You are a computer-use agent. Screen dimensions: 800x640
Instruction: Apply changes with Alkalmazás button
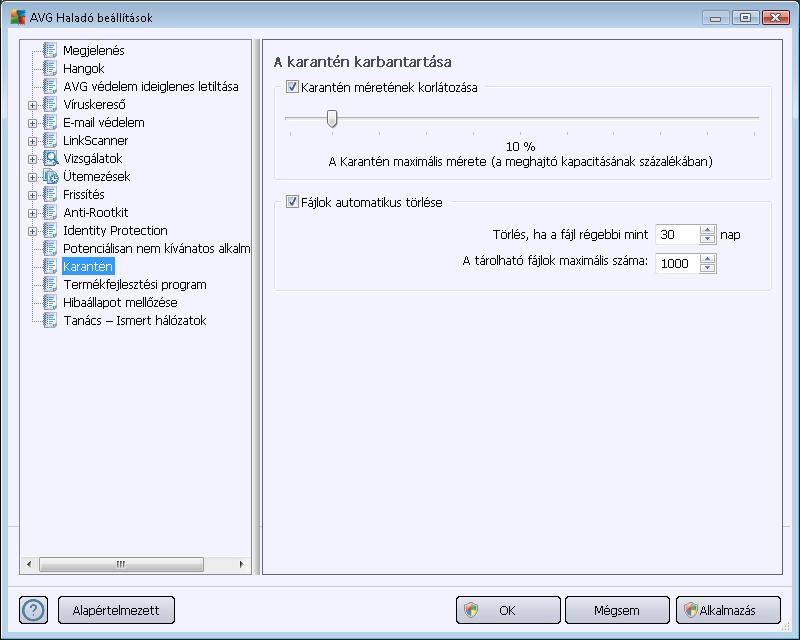coord(728,610)
